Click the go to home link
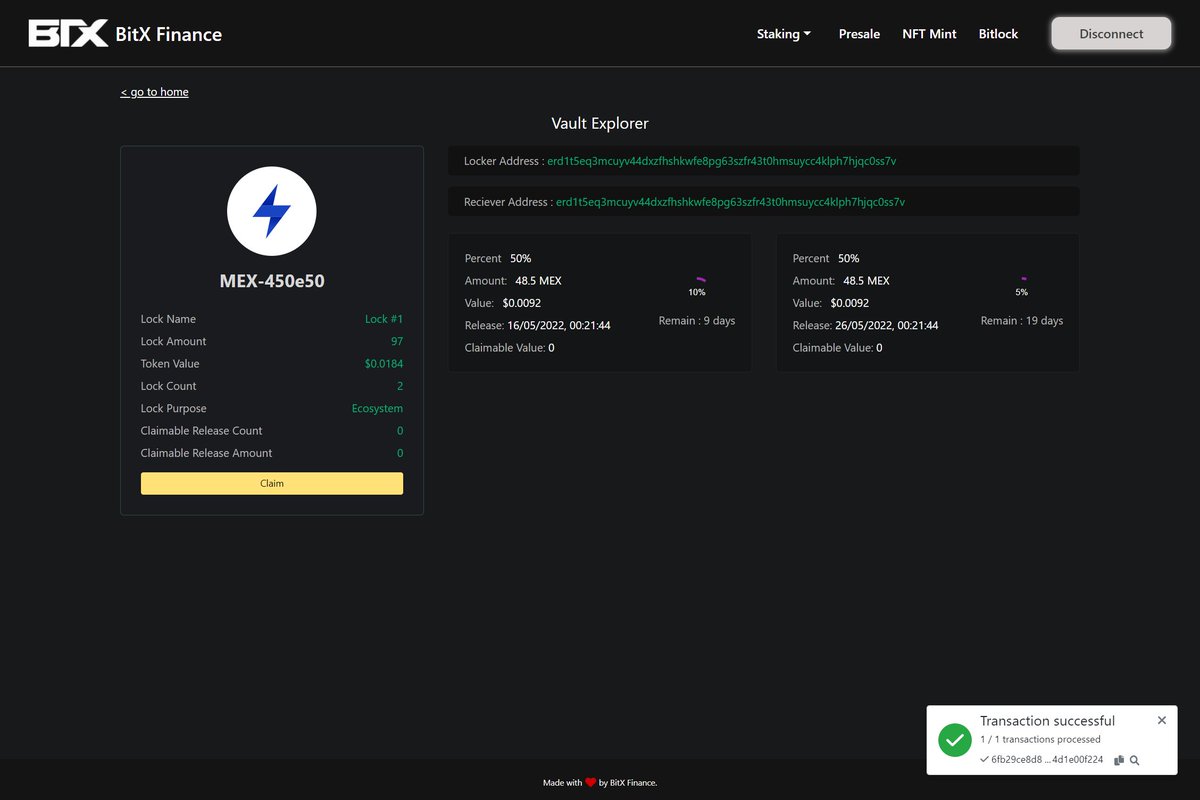 (154, 92)
